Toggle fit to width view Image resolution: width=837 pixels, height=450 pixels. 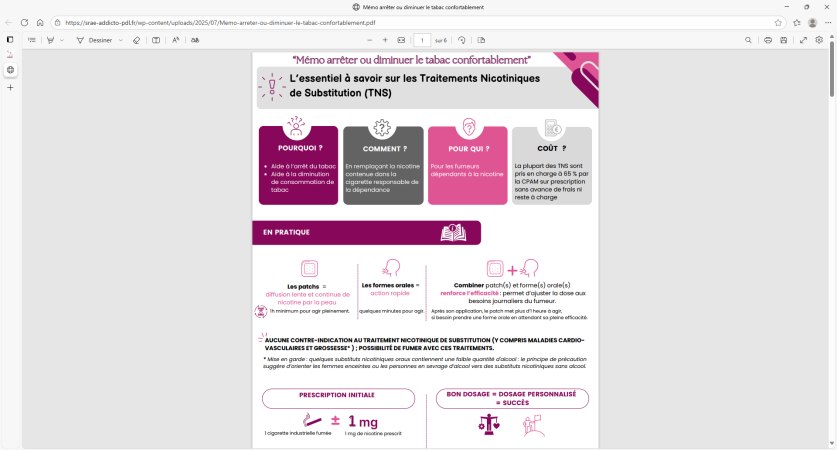[x=401, y=40]
